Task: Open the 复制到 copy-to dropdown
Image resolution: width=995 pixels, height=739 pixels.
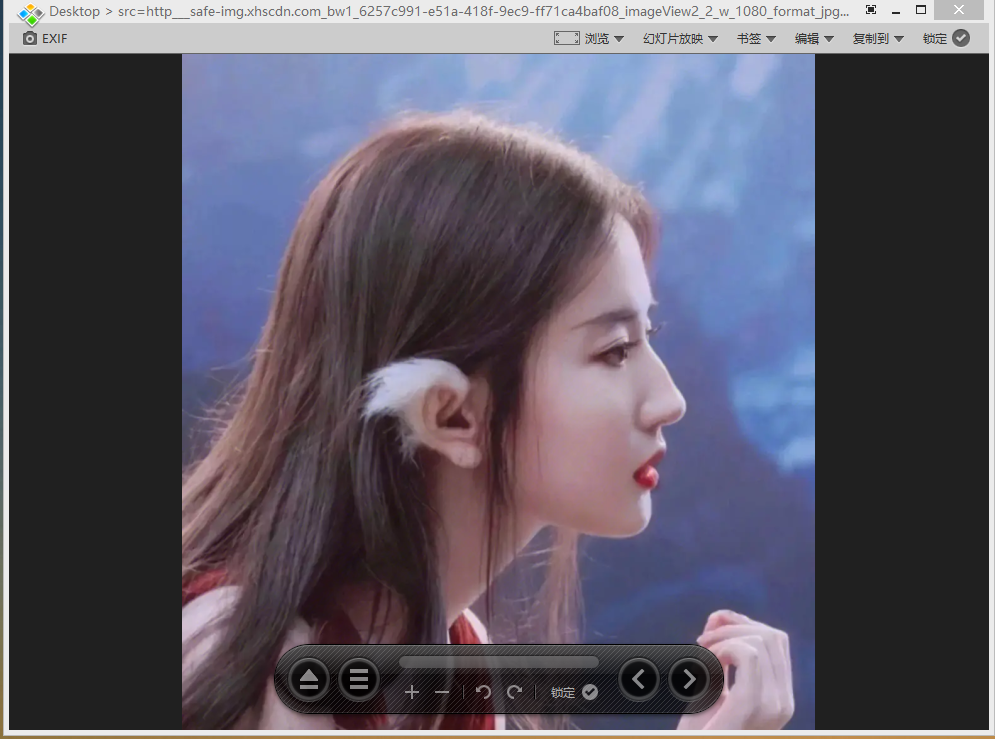Action: [878, 39]
